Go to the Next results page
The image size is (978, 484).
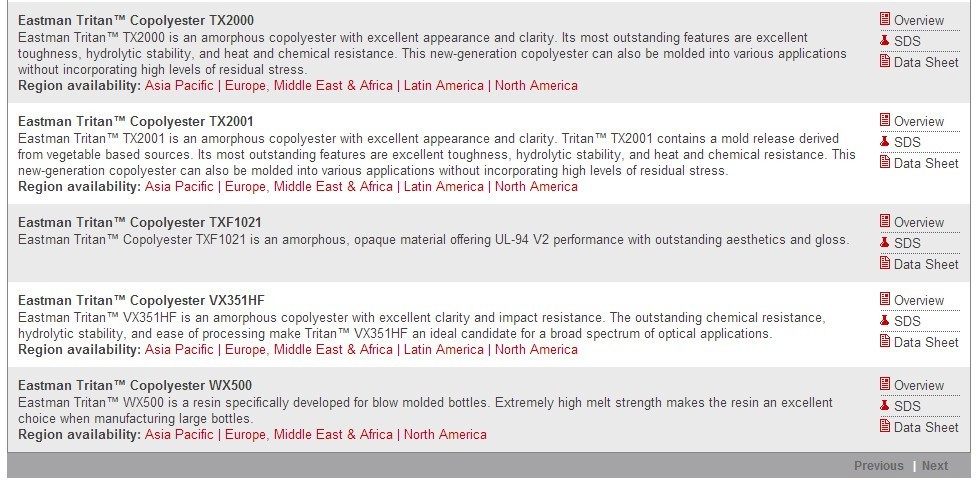pyautogui.click(x=934, y=466)
